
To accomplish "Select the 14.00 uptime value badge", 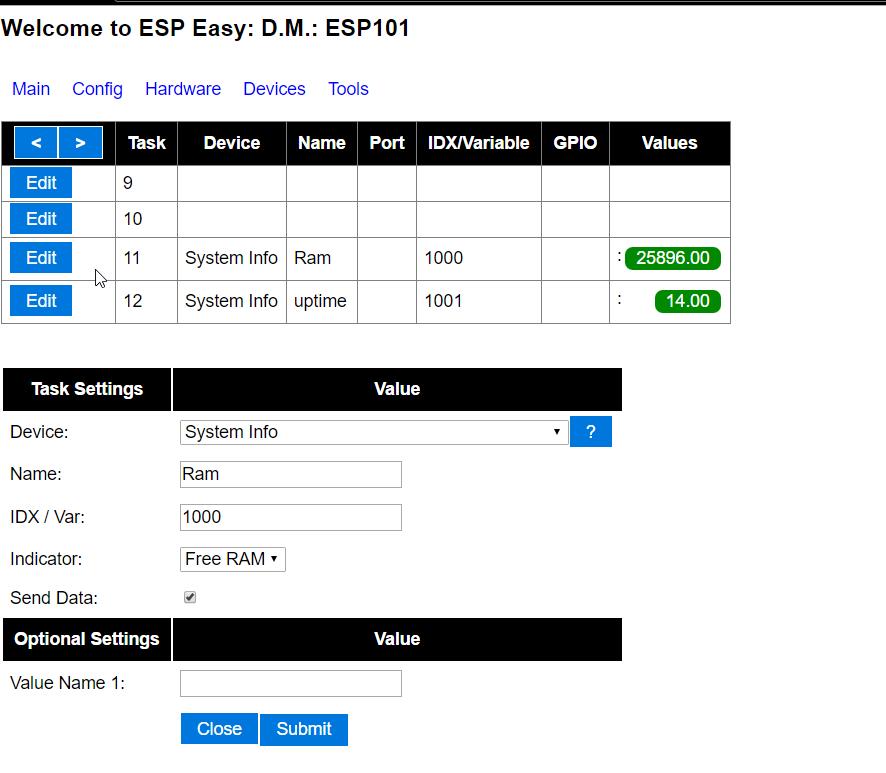I will (x=688, y=301).
